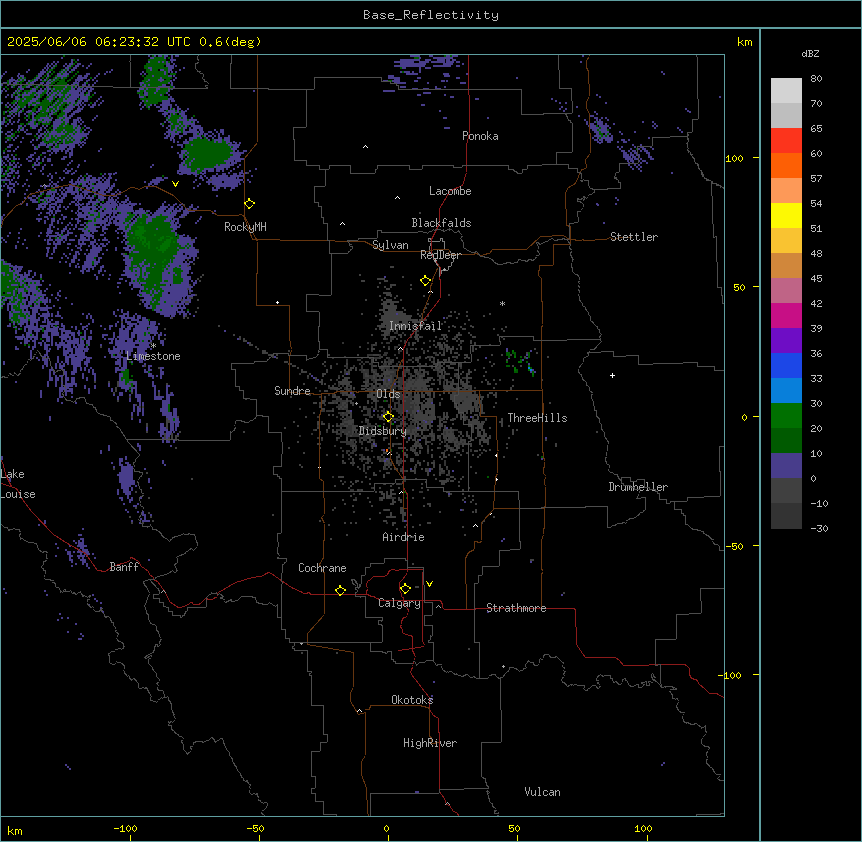
Task: Click the dBZ legend heading
Action: [x=810, y=53]
